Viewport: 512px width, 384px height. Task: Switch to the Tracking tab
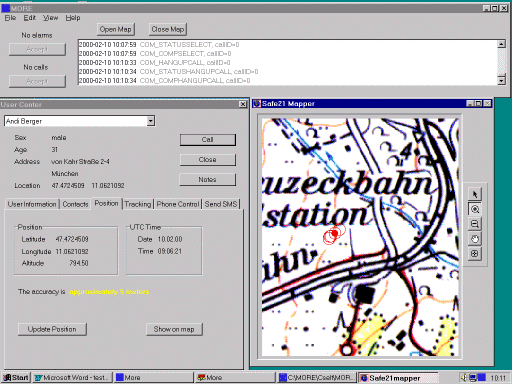click(x=138, y=204)
